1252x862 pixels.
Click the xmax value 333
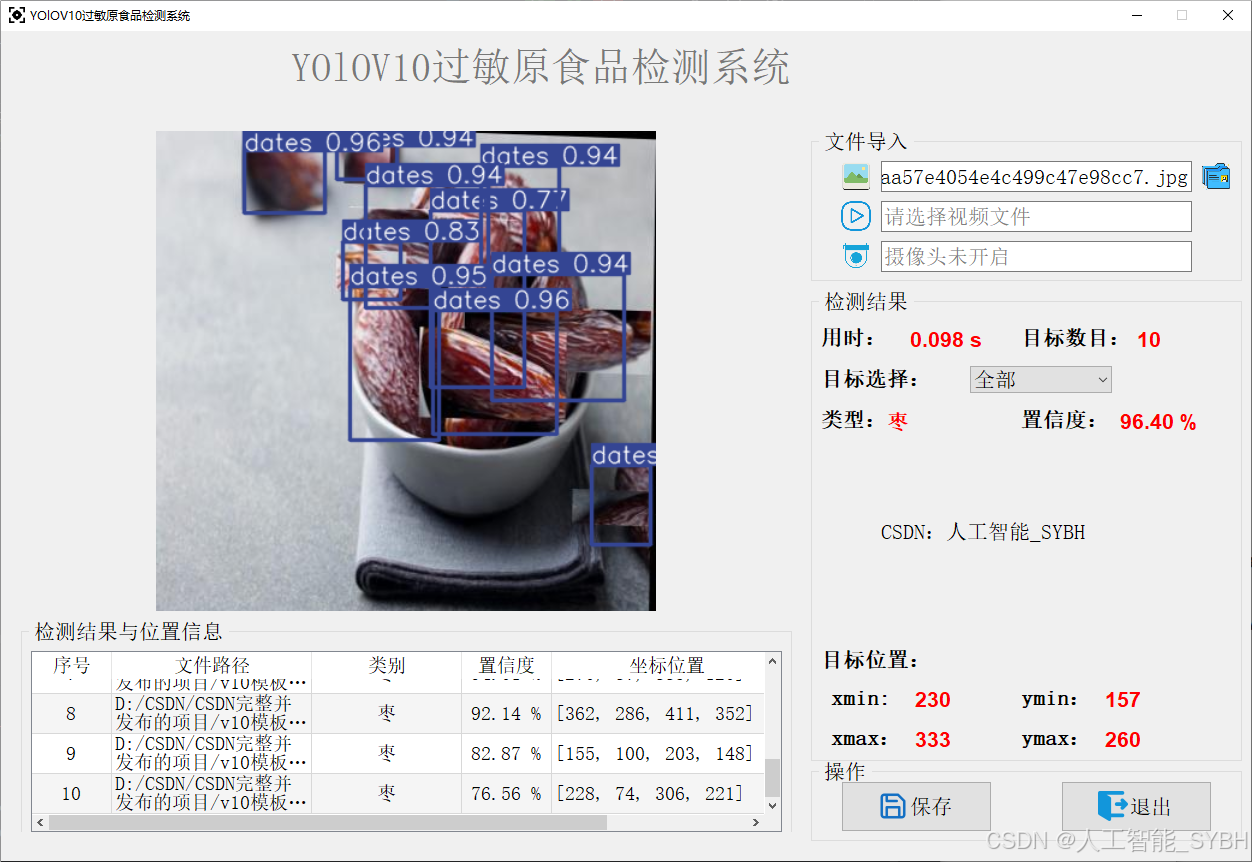pos(932,740)
